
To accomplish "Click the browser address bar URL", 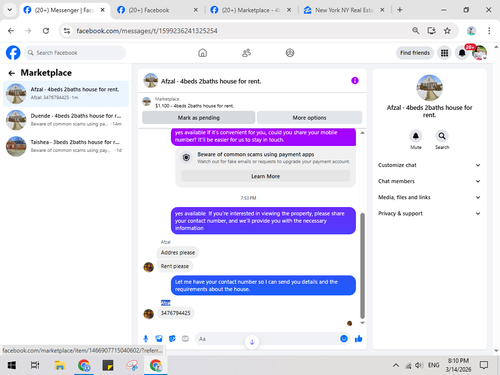I will pos(147,31).
